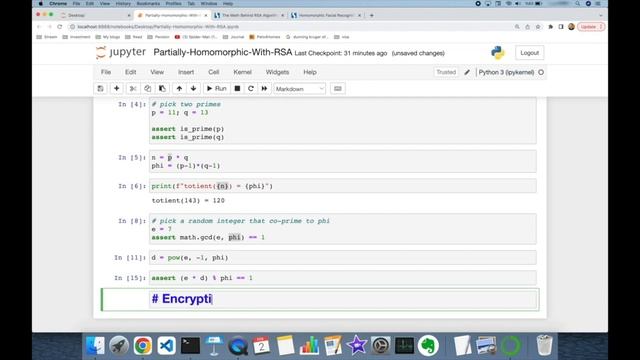
Task: Click the Jupyter logo
Action: pos(120,53)
